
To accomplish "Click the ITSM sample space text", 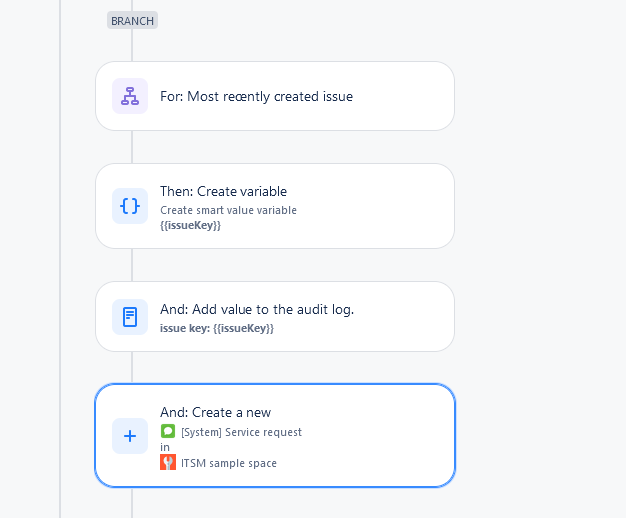I will (229, 463).
